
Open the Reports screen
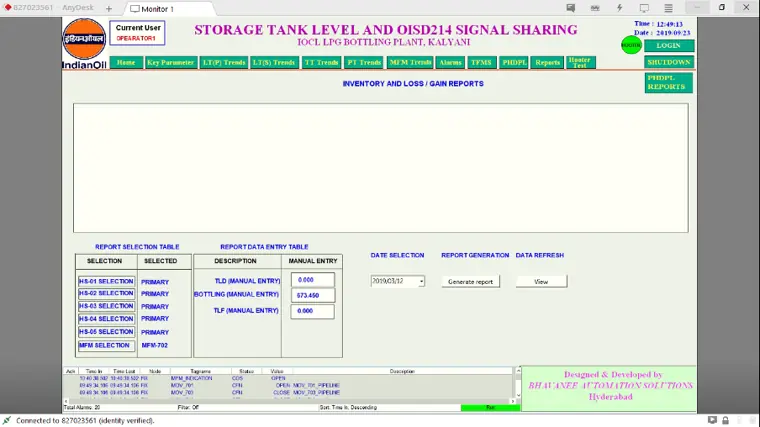pos(548,63)
